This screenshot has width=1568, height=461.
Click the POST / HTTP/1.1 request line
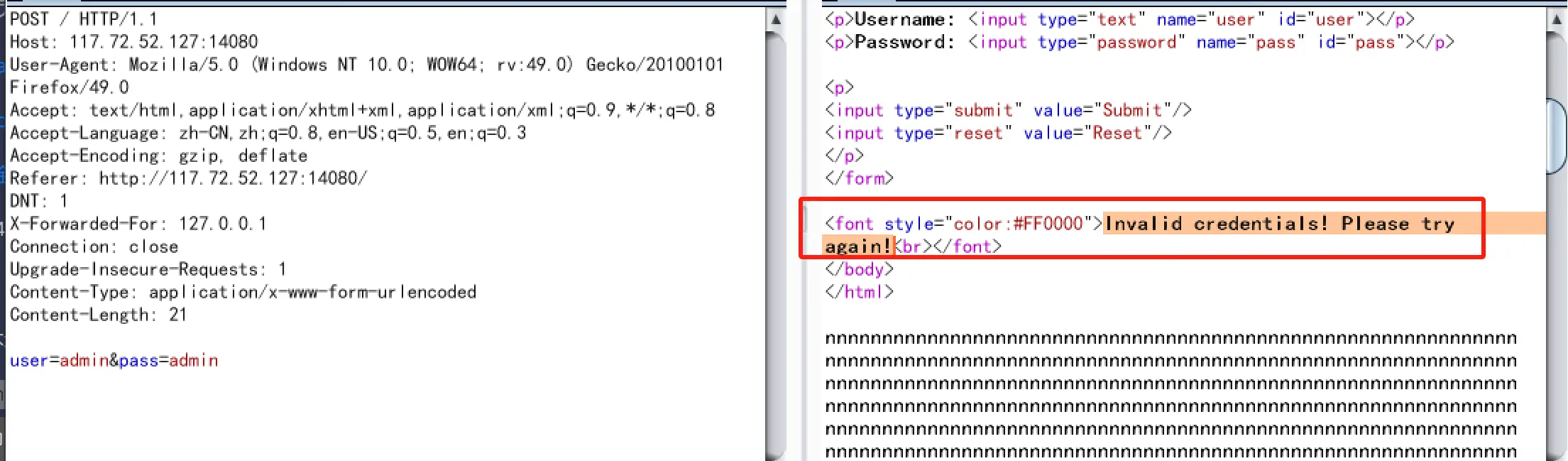coord(84,19)
